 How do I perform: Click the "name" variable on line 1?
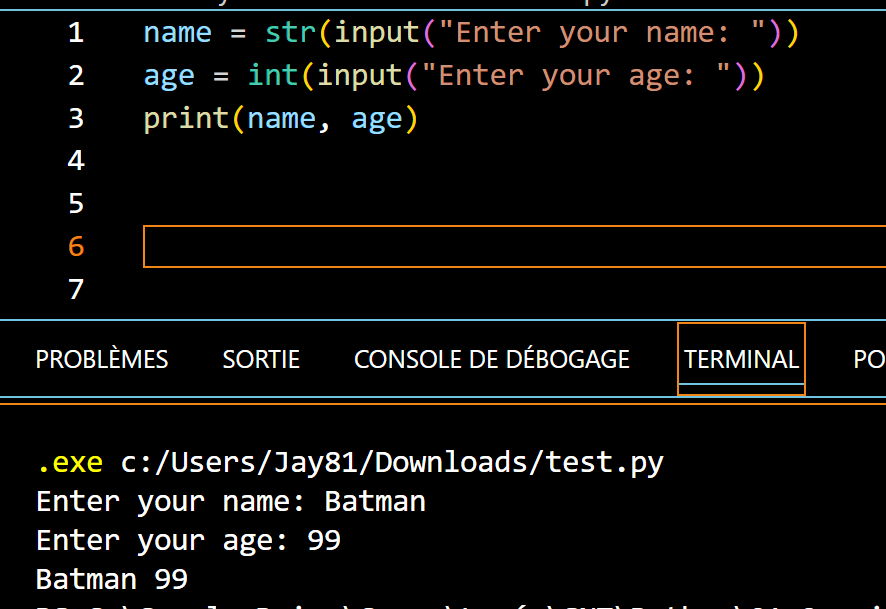pyautogui.click(x=177, y=33)
